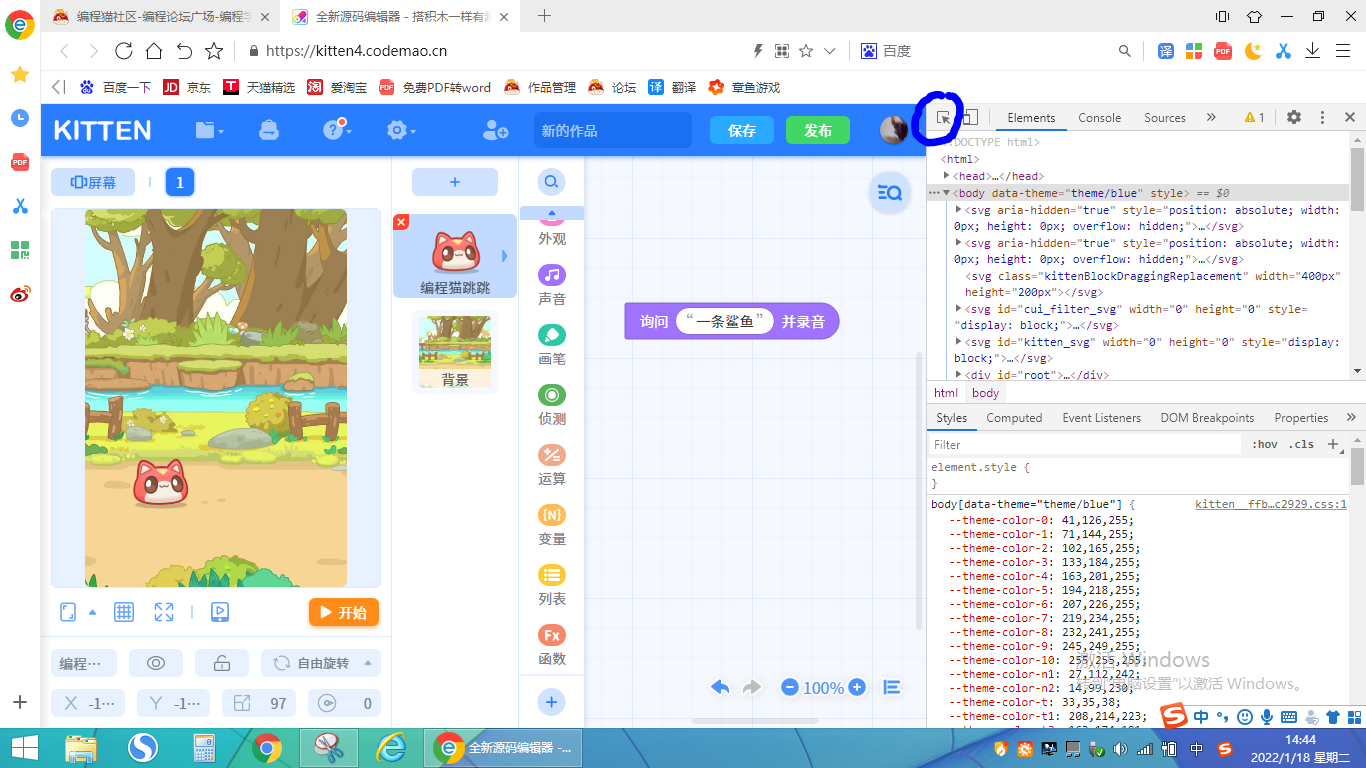Select the 背景 background thumbnail

point(455,352)
